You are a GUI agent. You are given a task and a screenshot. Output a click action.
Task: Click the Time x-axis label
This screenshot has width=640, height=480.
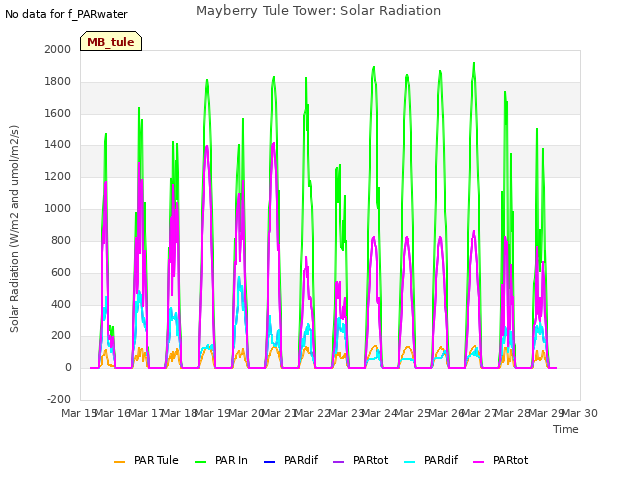pyautogui.click(x=566, y=429)
